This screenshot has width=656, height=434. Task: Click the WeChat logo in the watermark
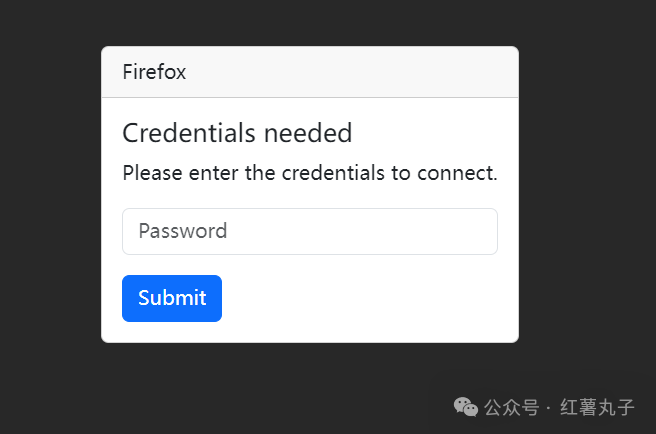(x=465, y=407)
